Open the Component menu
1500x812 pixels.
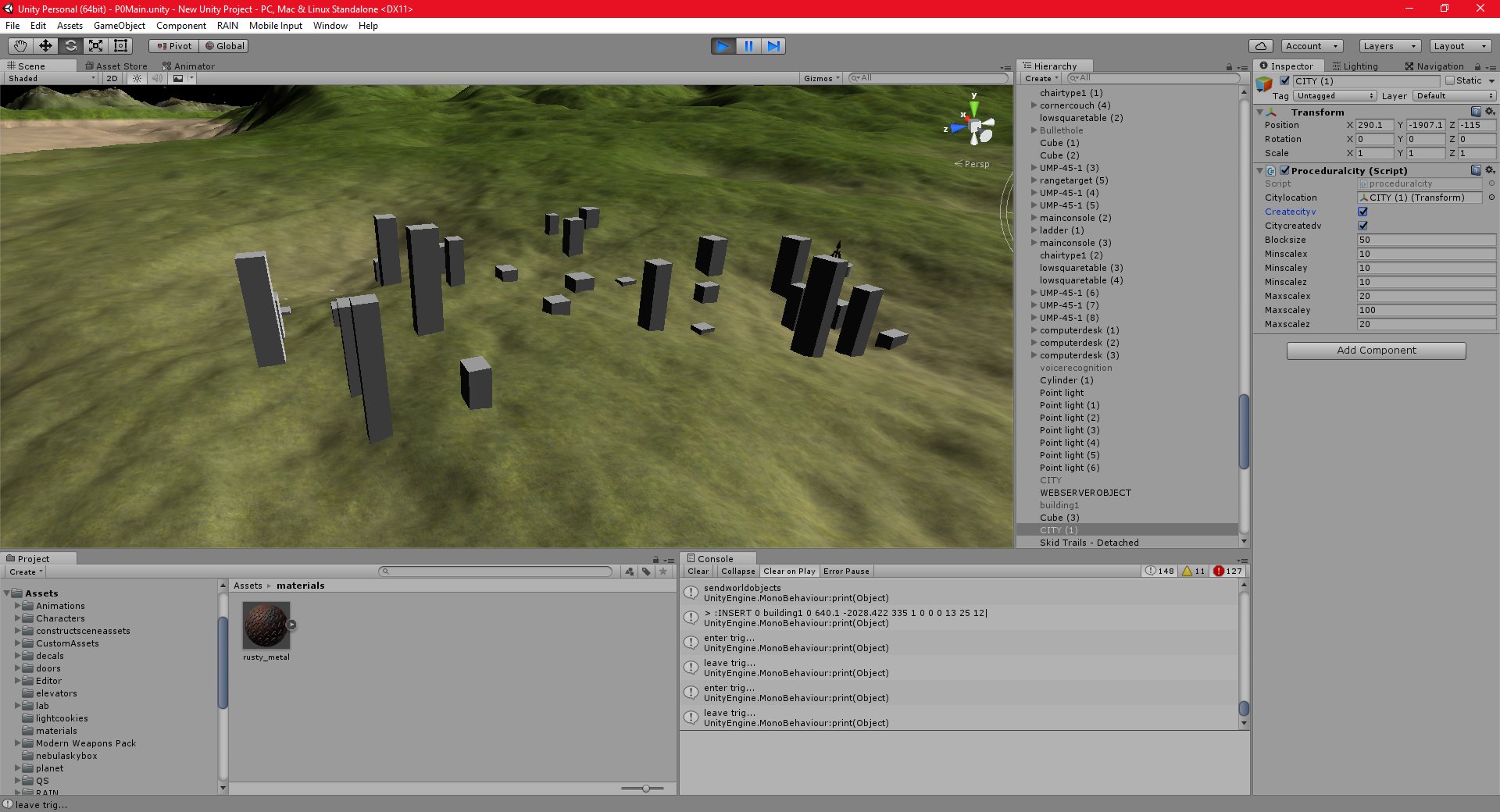180,26
